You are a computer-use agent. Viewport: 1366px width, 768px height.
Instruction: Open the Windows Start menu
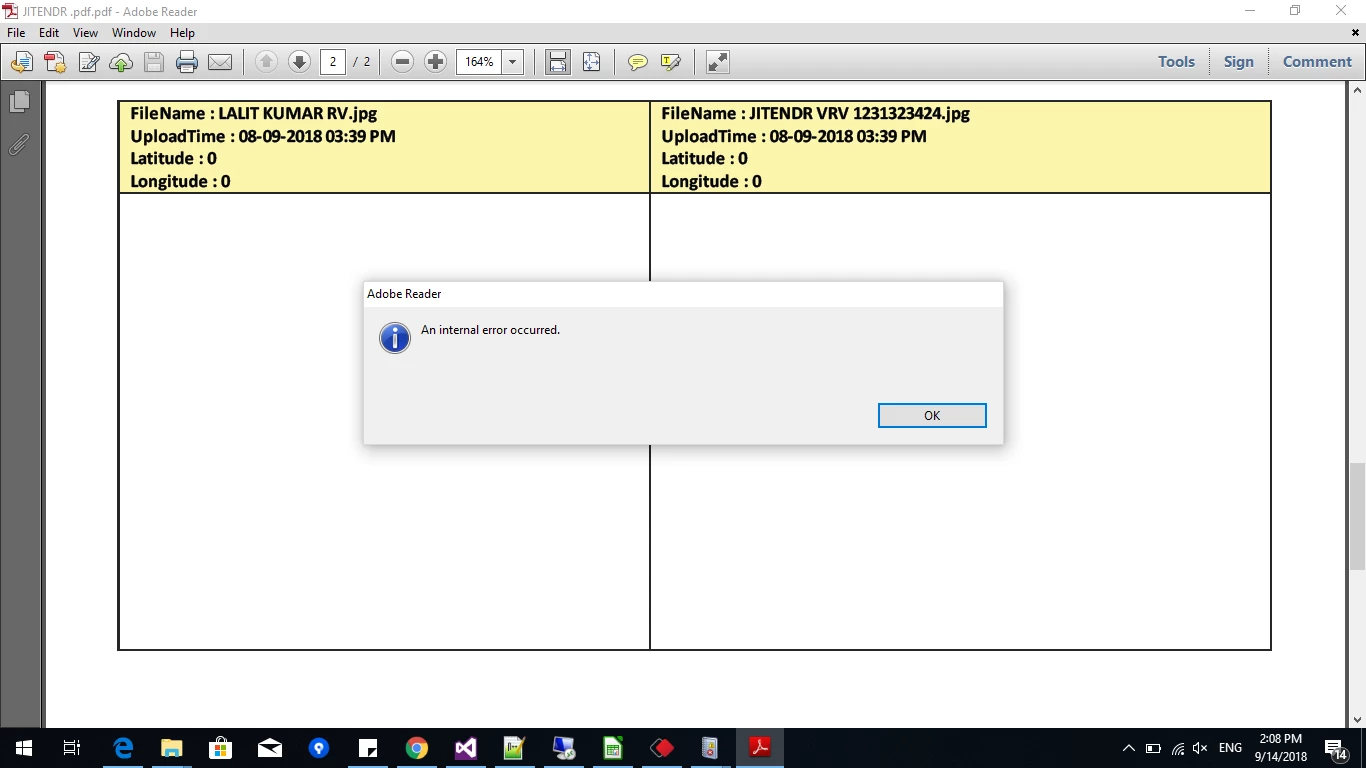[23, 748]
